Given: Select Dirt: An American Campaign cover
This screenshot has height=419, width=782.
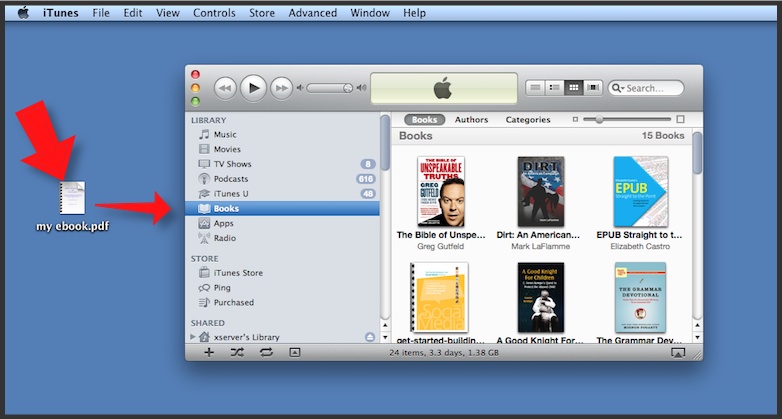Looking at the screenshot, I should pos(541,192).
